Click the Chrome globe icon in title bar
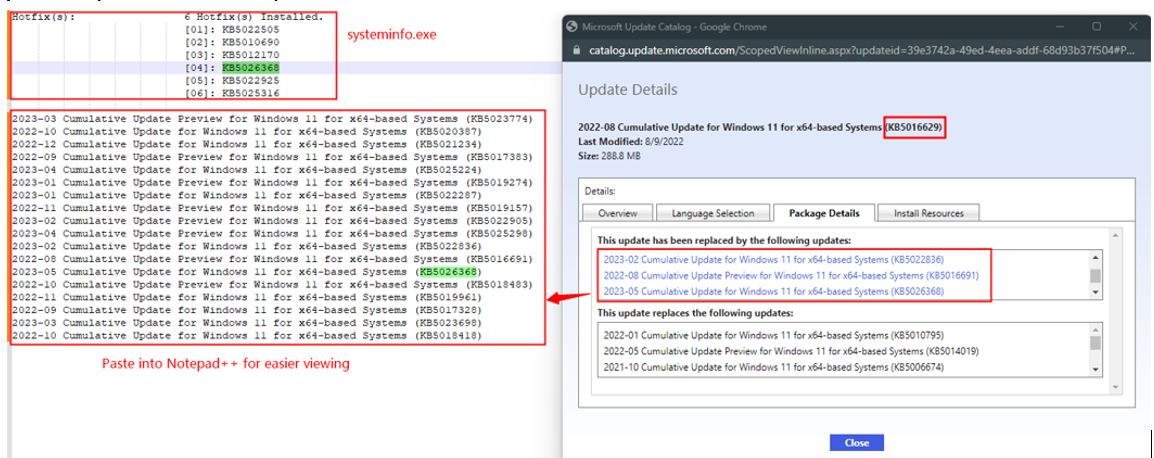Image resolution: width=1154 pixels, height=458 pixels. coord(571,27)
